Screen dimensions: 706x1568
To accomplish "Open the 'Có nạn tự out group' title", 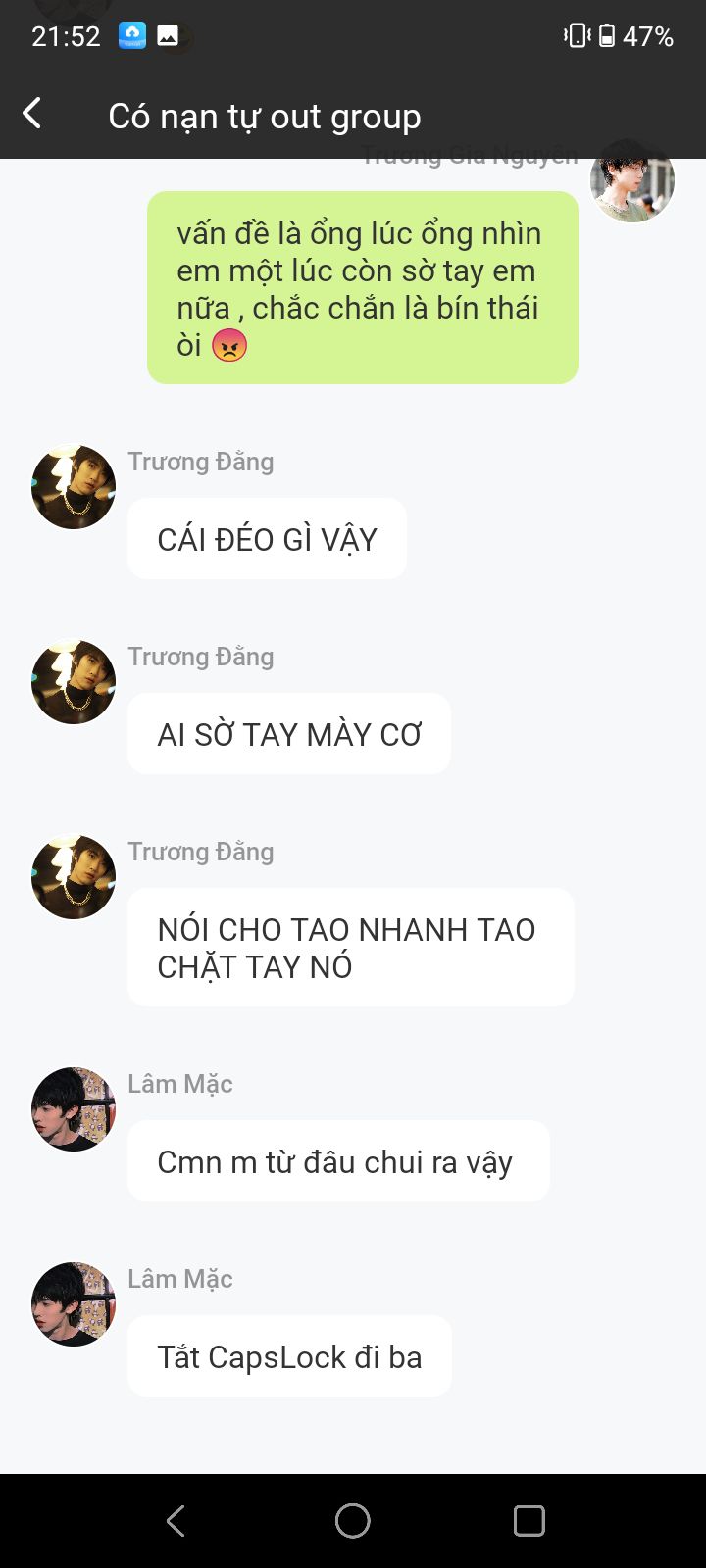I will (x=265, y=117).
